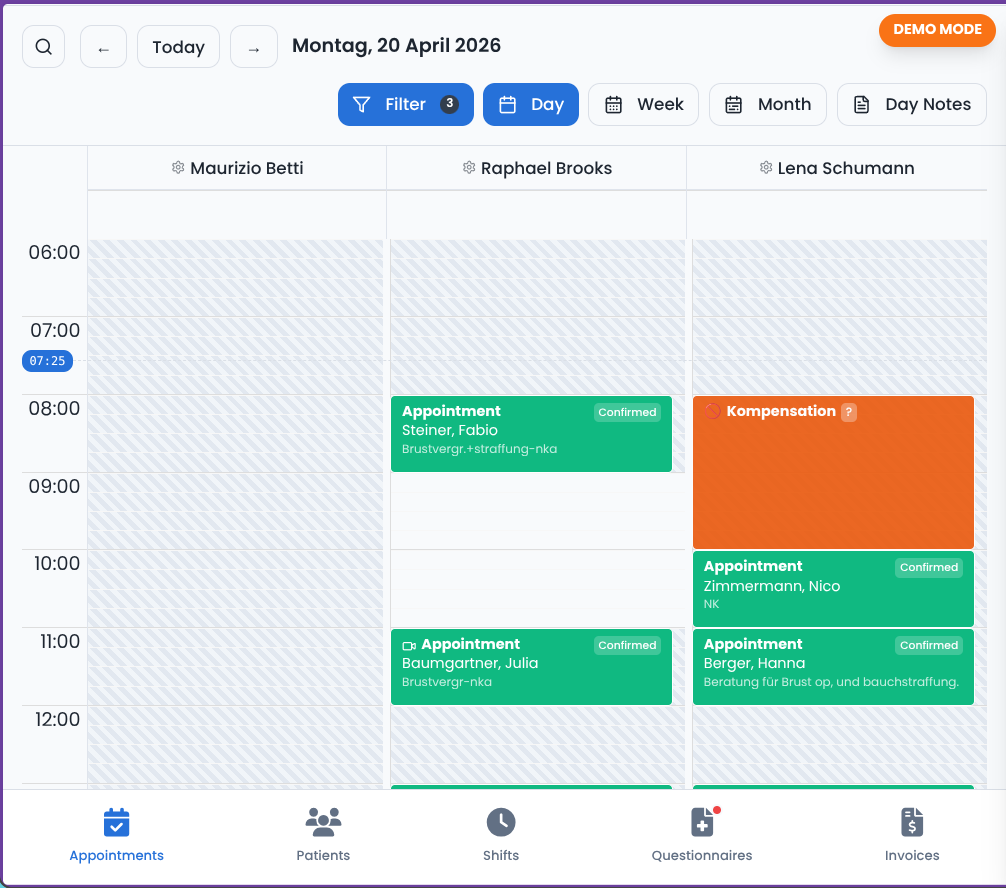Open the search magnifier icon
The width and height of the screenshot is (1006, 888).
coord(44,46)
